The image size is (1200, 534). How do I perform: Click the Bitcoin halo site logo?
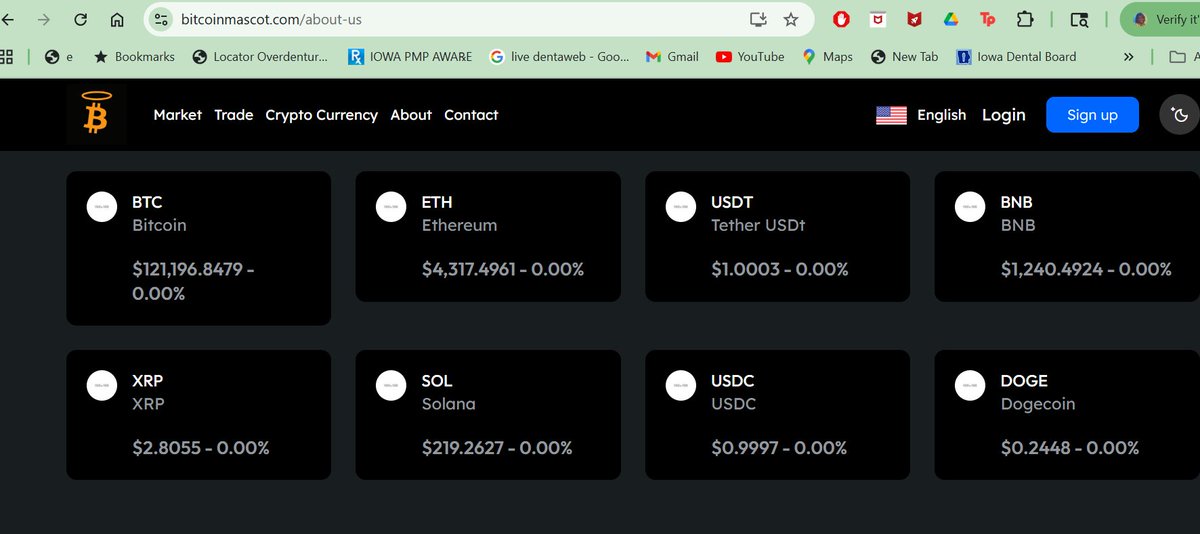(96, 114)
